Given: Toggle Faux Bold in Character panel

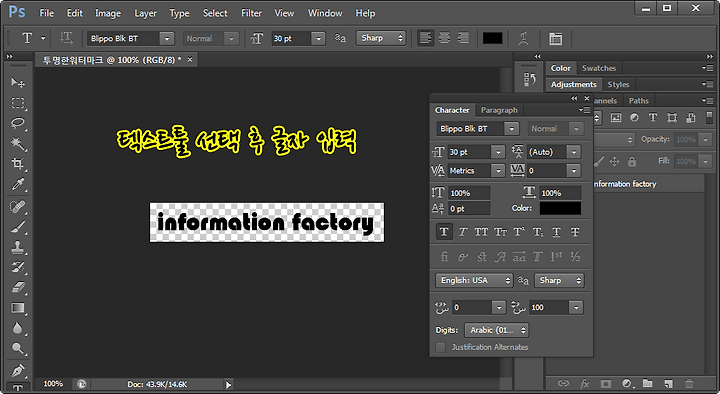Looking at the screenshot, I should pyautogui.click(x=444, y=232).
